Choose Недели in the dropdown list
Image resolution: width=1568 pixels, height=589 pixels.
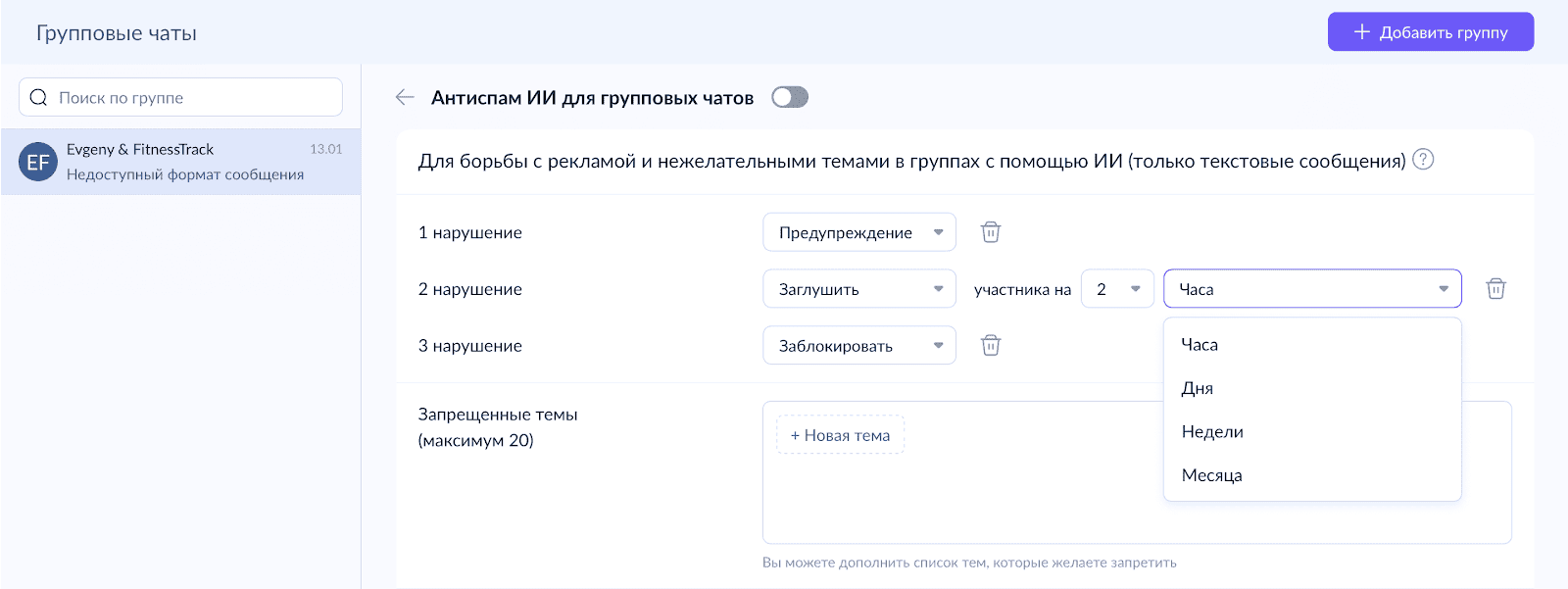tap(1212, 432)
